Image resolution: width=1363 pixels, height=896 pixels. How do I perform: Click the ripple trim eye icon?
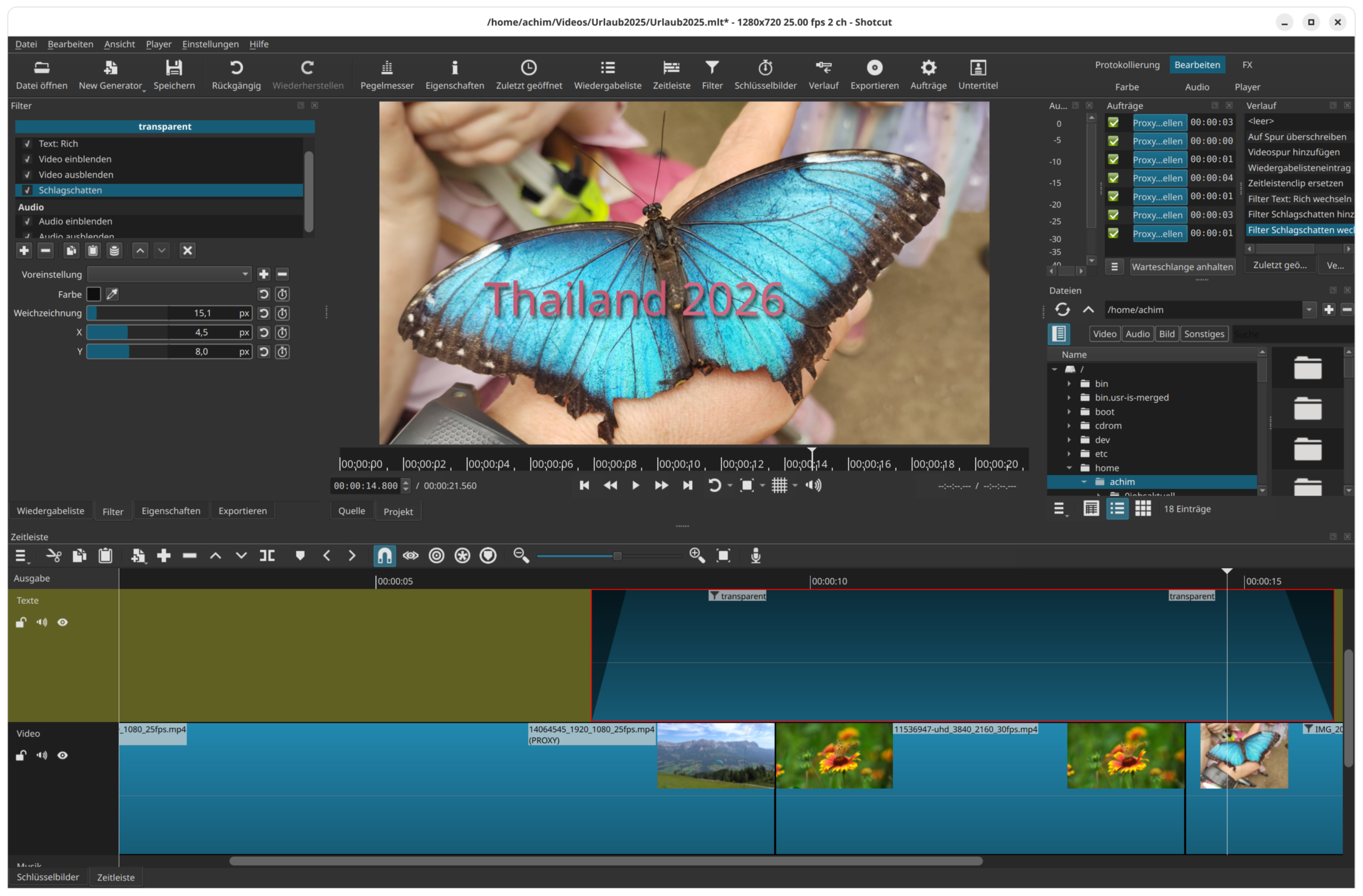tap(410, 555)
